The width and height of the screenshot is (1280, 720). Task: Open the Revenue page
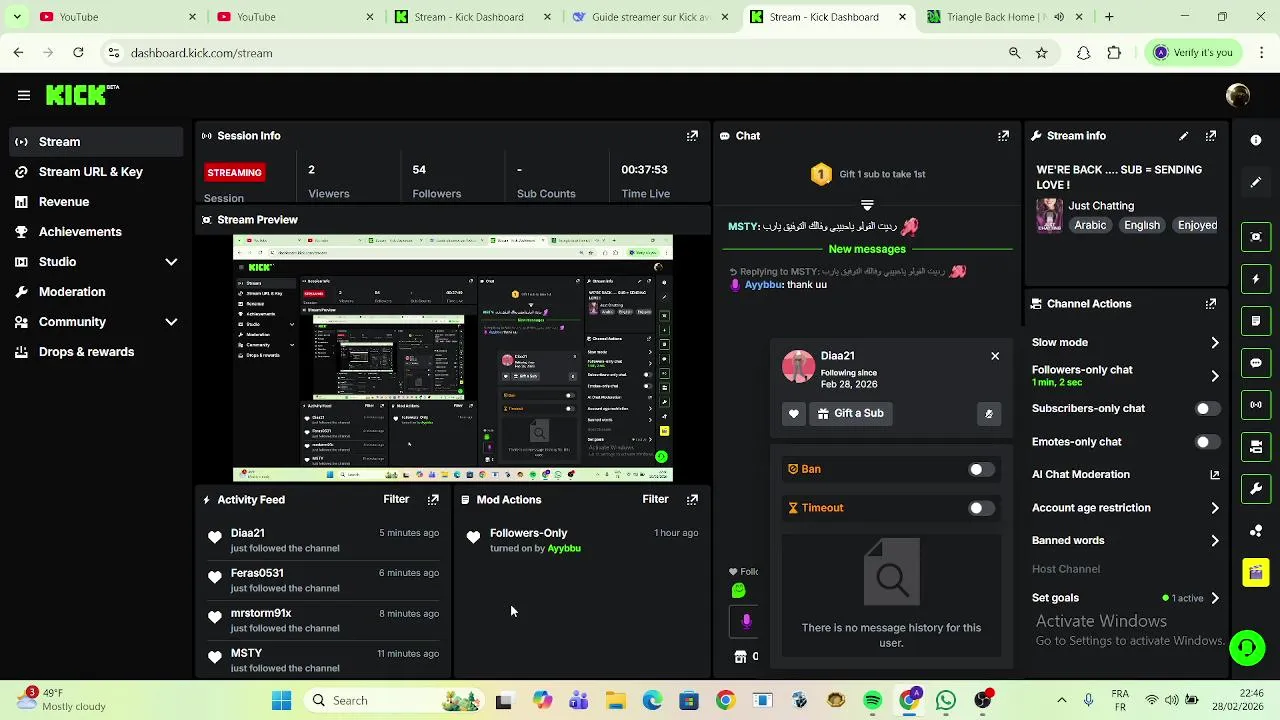[x=95, y=202]
